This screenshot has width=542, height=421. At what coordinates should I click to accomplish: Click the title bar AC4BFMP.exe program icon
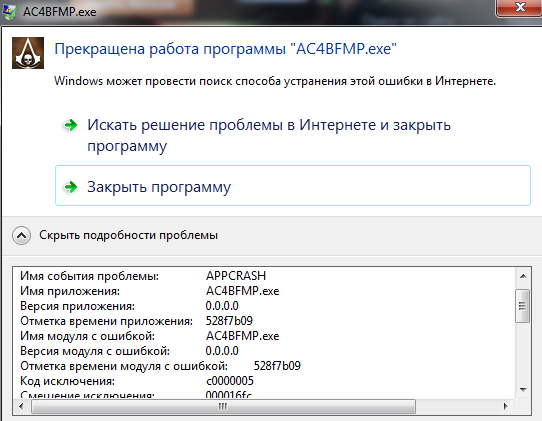click(x=9, y=12)
